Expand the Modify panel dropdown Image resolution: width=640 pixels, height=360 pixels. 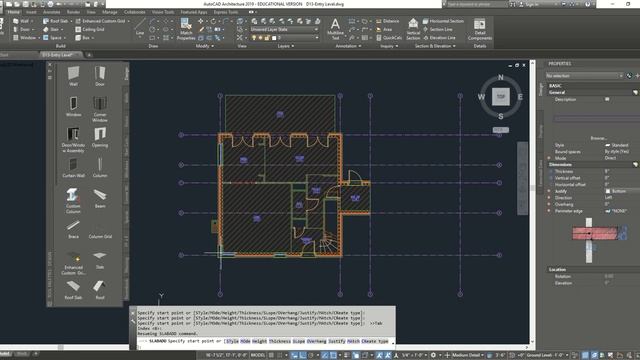click(204, 46)
